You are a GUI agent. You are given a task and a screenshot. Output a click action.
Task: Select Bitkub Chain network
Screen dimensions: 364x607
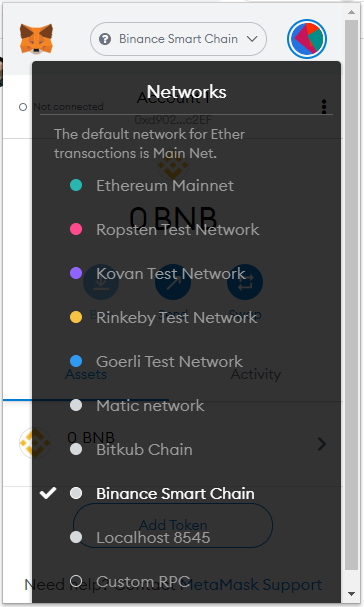click(144, 449)
